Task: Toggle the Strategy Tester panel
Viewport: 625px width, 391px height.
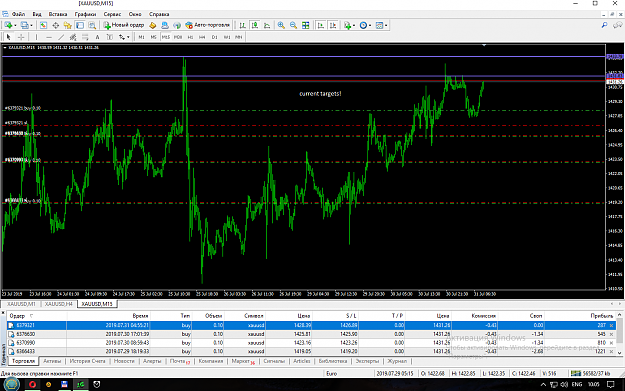Action: 92,25
